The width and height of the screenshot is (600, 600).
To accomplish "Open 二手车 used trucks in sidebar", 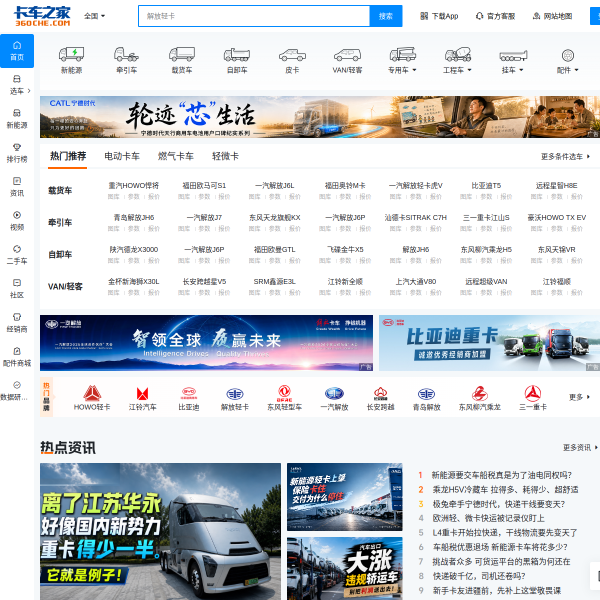I will click(17, 255).
